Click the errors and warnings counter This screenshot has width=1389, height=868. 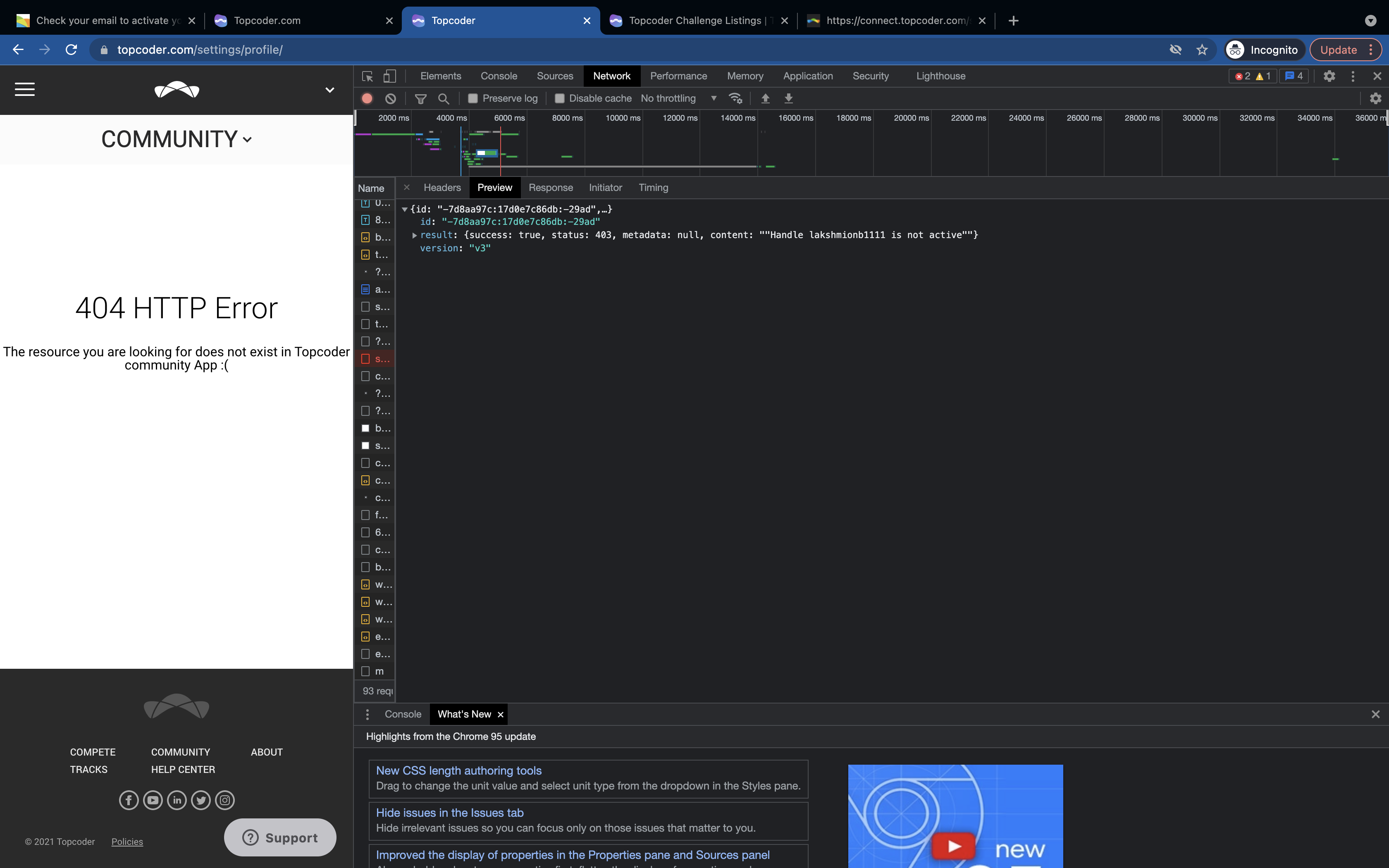(x=1253, y=76)
